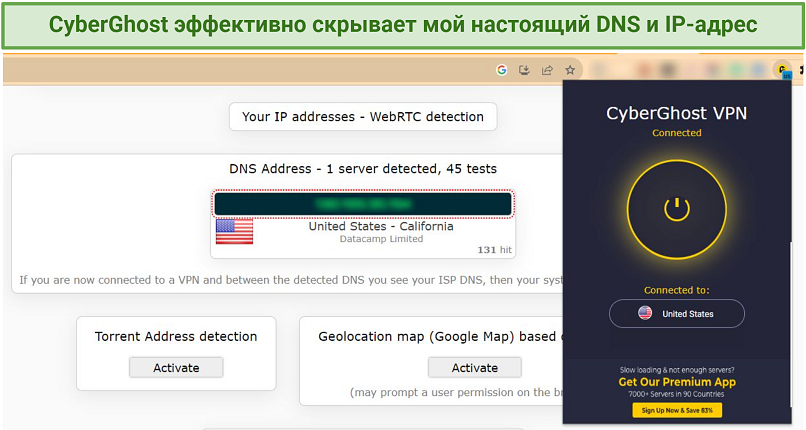Click the Geolocation map (Google Map) heading
The height and width of the screenshot is (430, 806).
(x=441, y=336)
